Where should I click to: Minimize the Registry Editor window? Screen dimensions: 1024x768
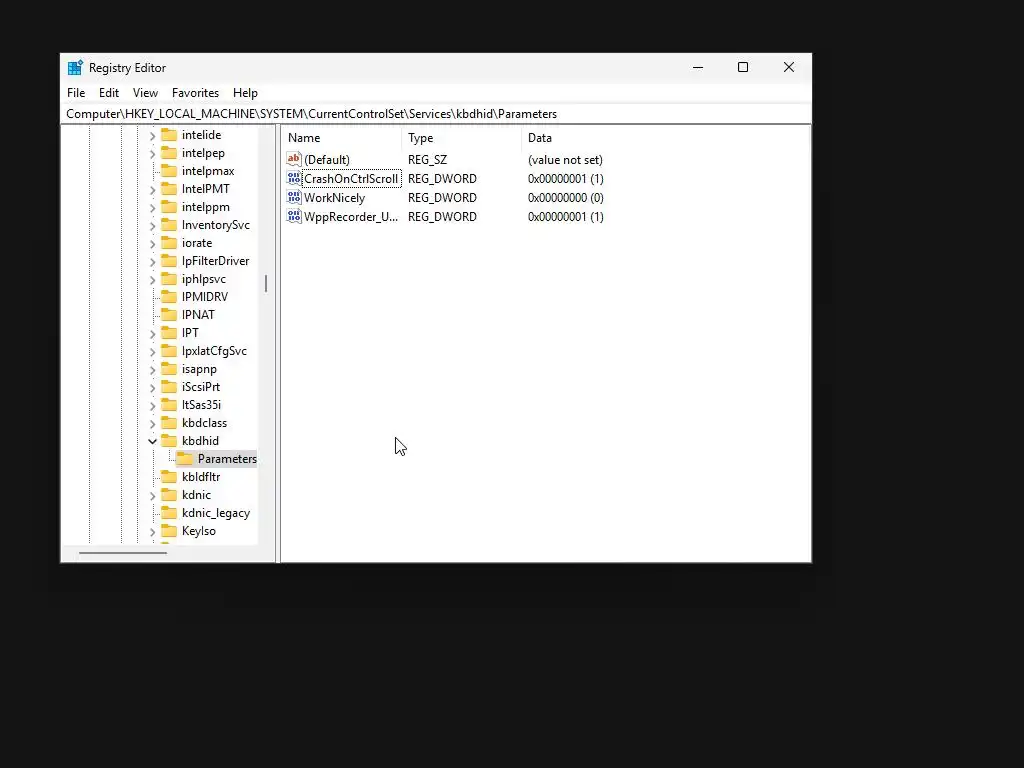698,67
